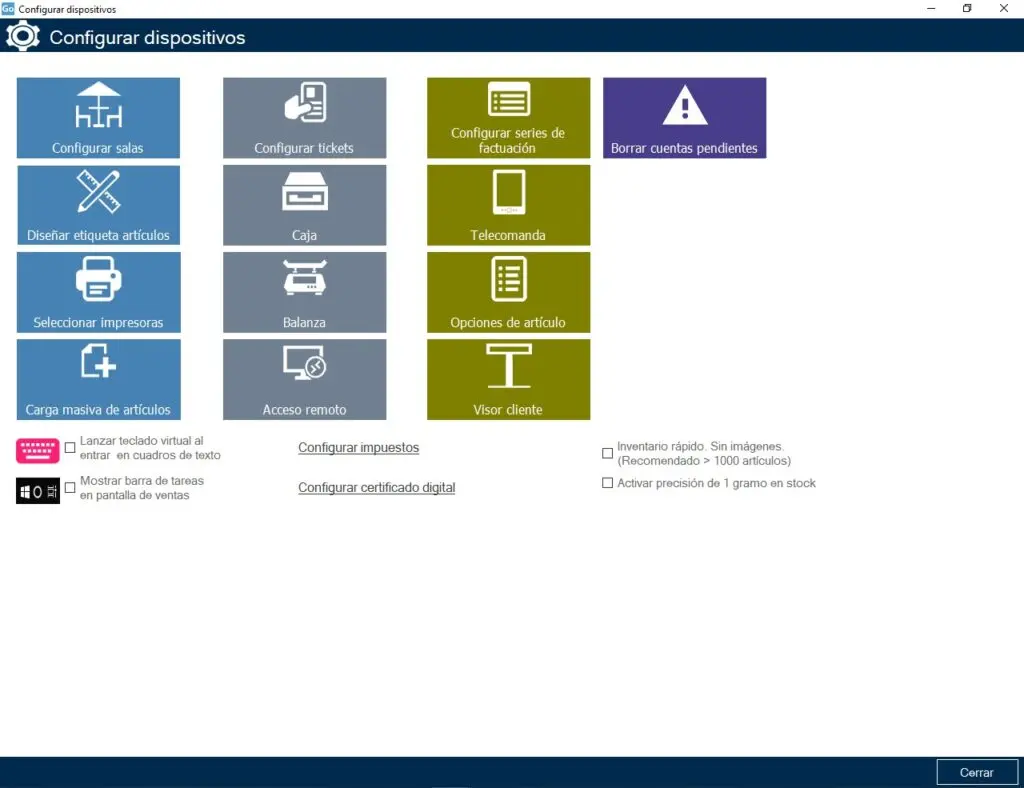Click the Borrar cuentas pendientes warning tile
Screen dimensions: 1024x788
click(684, 118)
